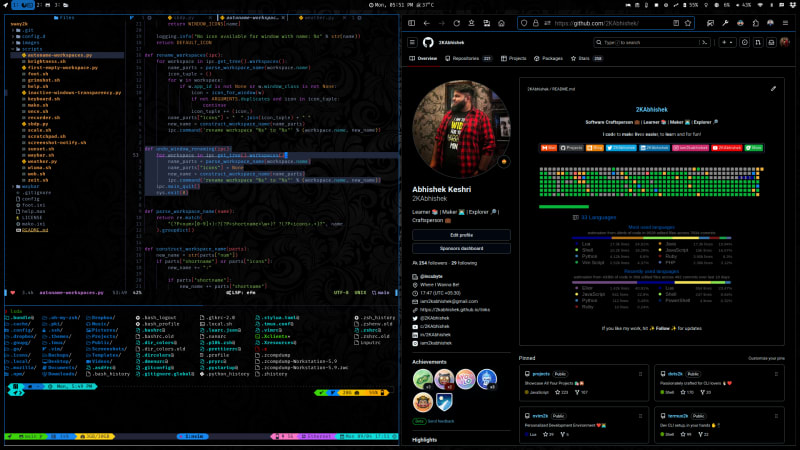Click the clock in the top bar

coord(390,5)
